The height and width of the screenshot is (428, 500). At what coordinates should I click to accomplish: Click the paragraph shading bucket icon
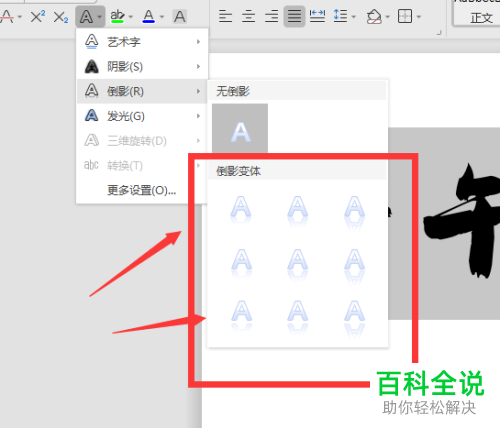374,16
